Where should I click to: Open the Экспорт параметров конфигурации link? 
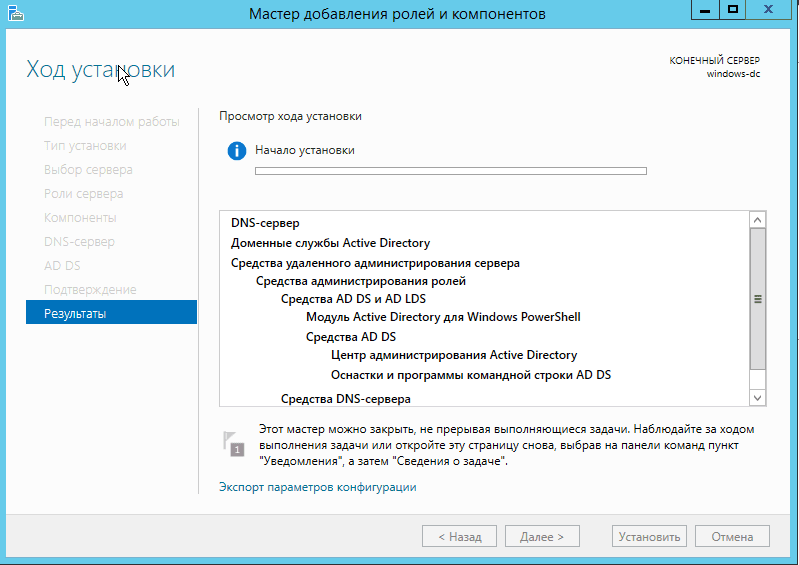tap(317, 487)
